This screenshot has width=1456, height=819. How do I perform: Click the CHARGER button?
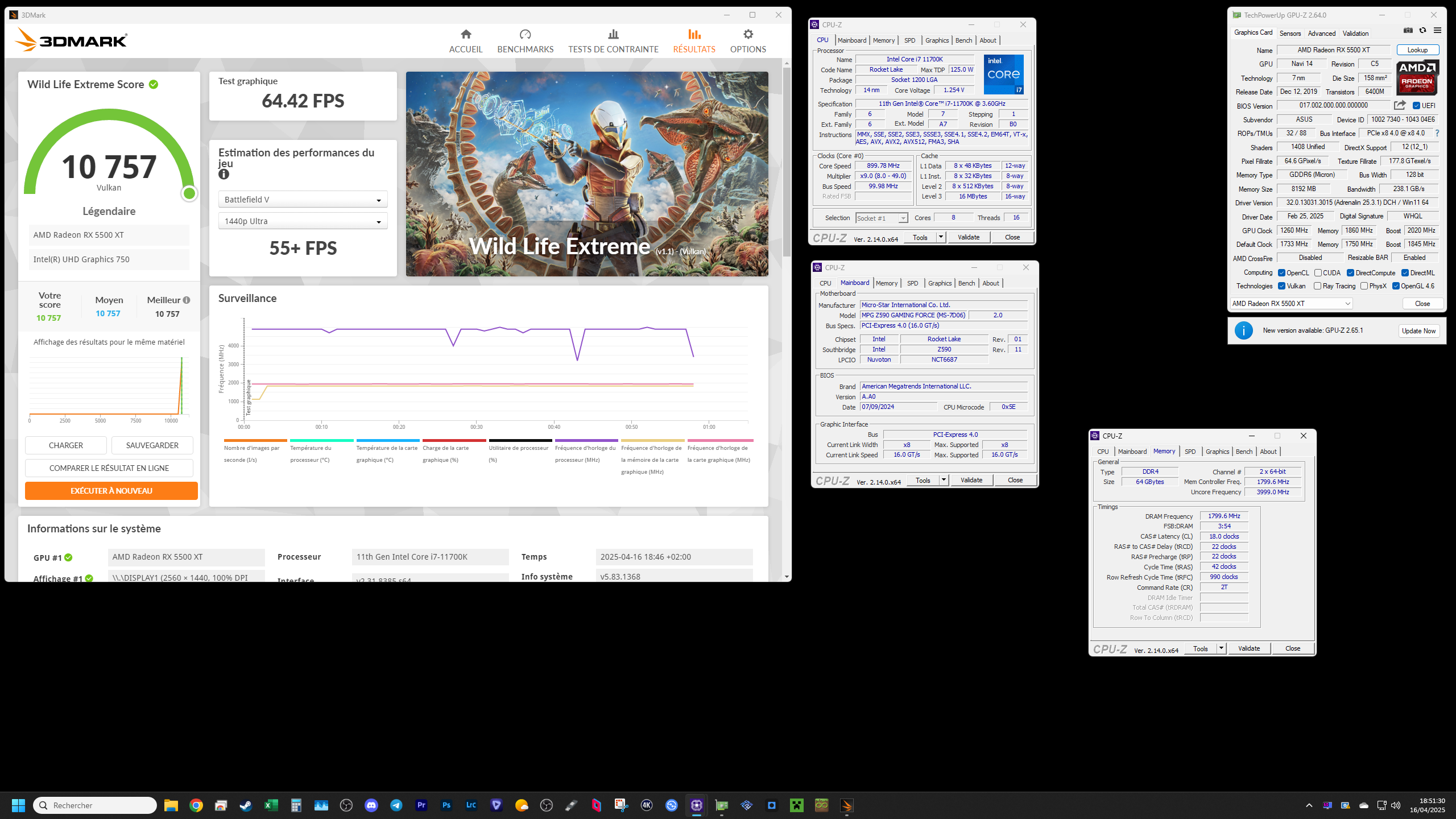(66, 445)
